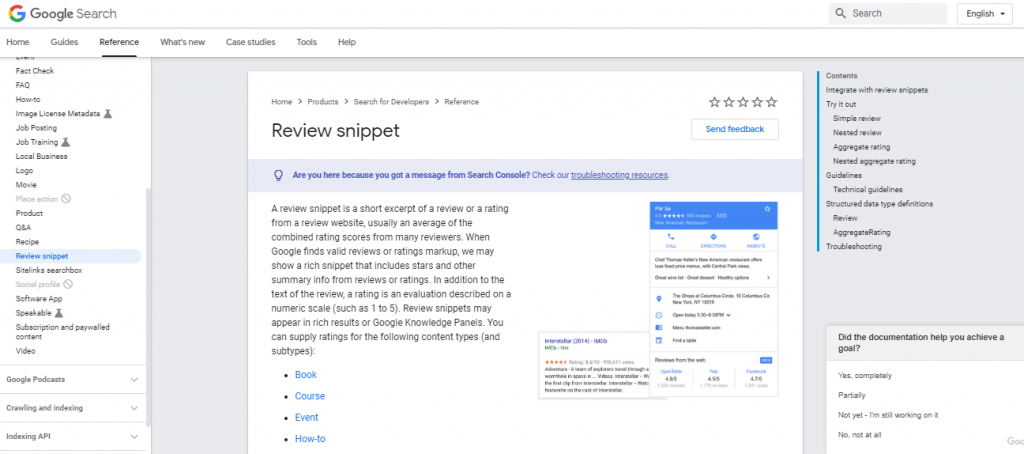The width and height of the screenshot is (1024, 454).
Task: Open Local Business in the sidebar
Action: click(x=41, y=157)
